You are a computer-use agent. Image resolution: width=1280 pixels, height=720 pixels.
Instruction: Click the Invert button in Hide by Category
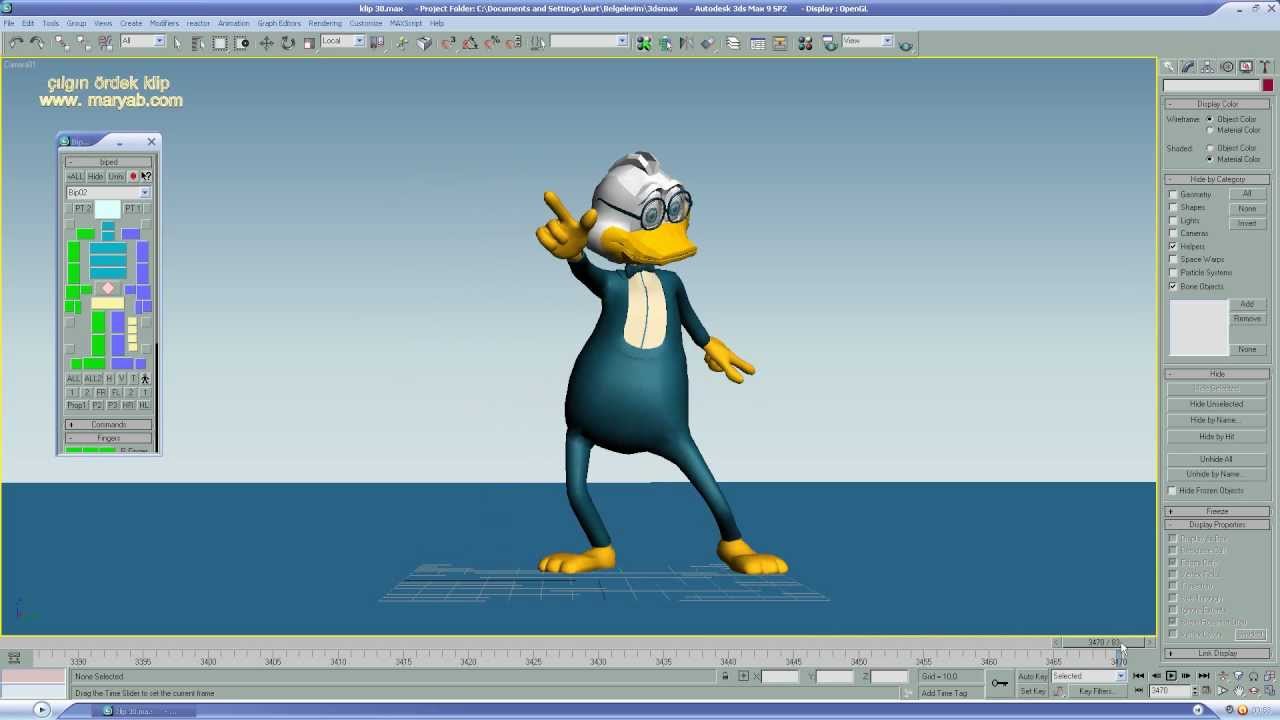[1247, 223]
